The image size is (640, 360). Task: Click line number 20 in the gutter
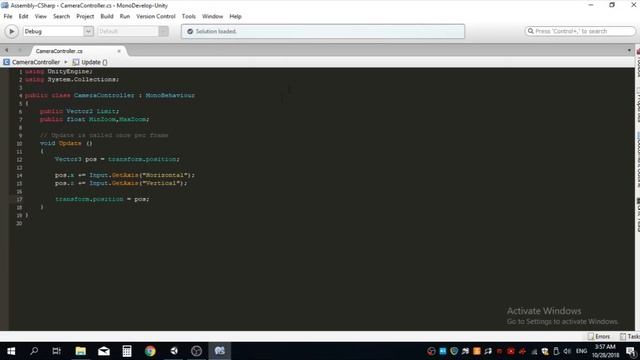pyautogui.click(x=19, y=223)
